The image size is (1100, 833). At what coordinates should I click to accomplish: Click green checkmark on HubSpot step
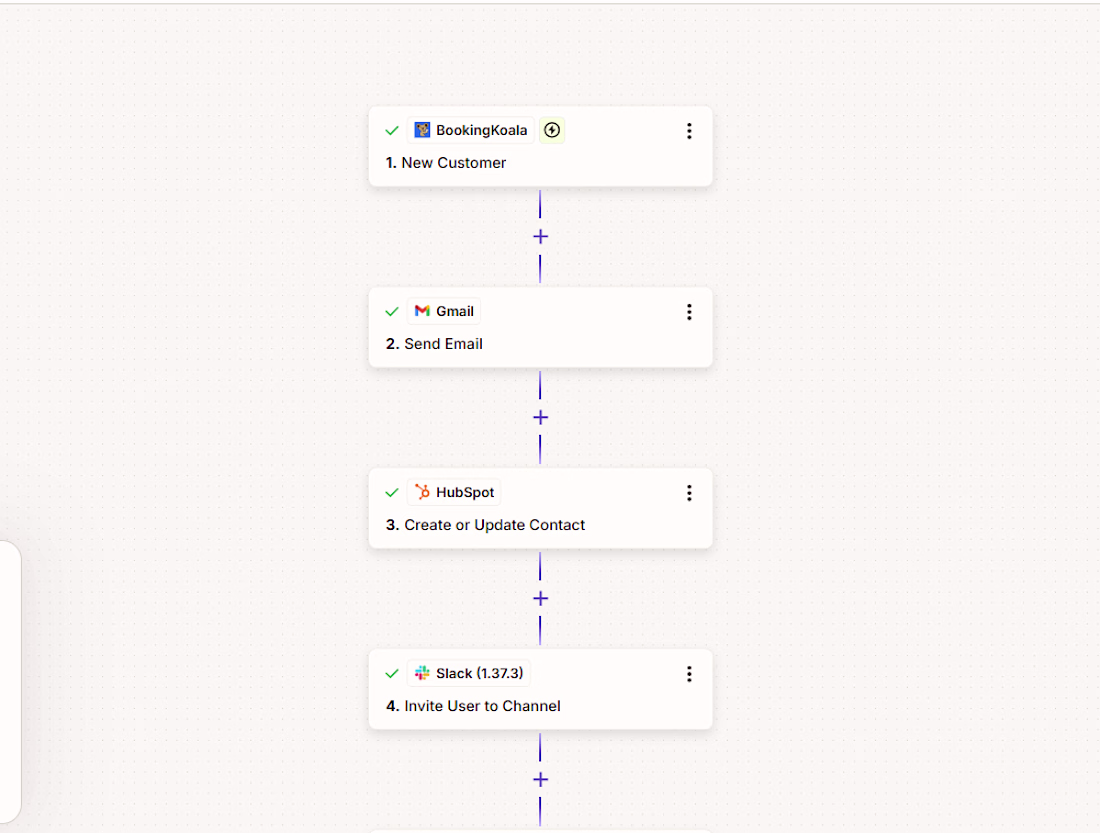coord(392,493)
